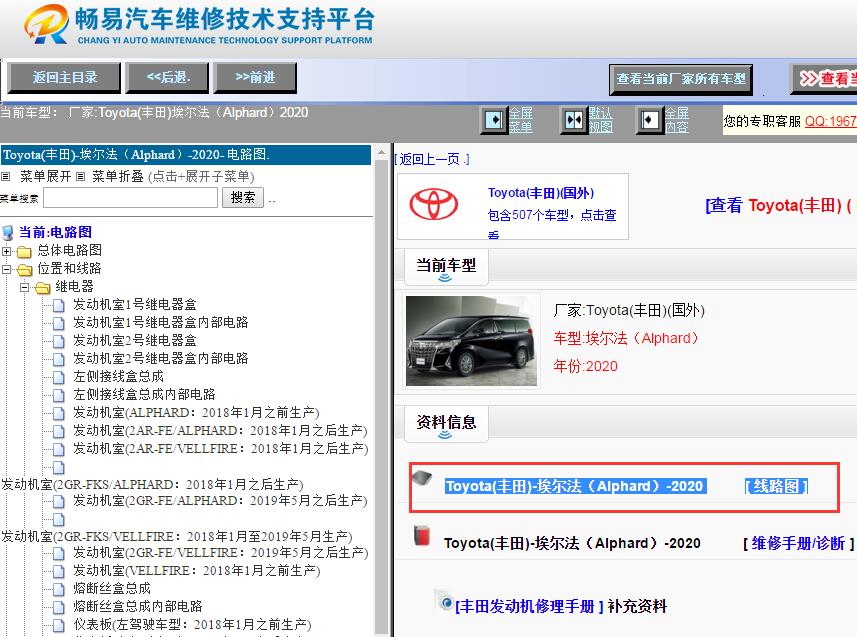Go back with the <<后退 button

tap(167, 78)
